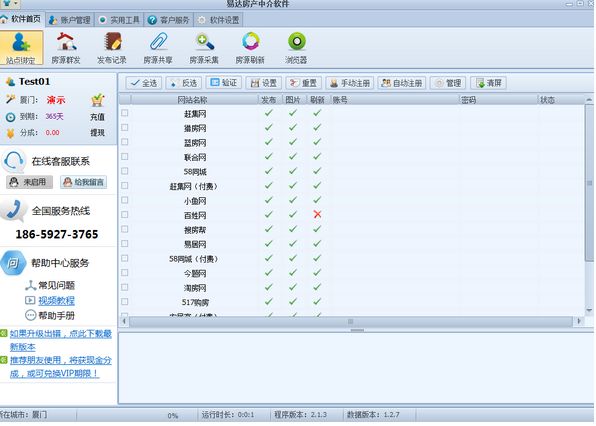Click the 全国服务热线 phone icon
596x426 pixels.
[14, 210]
